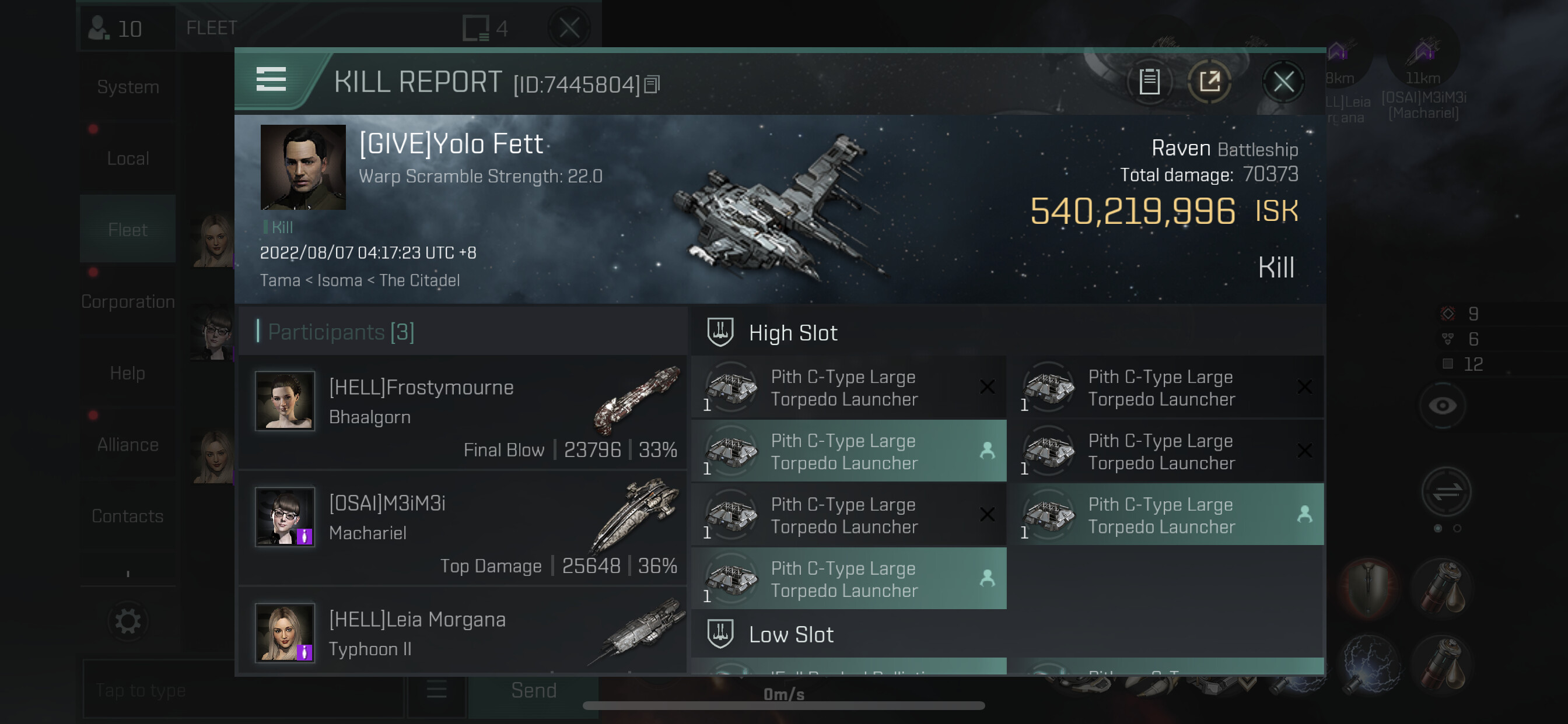Close the kill report window
The image size is (1568, 724).
click(1283, 82)
